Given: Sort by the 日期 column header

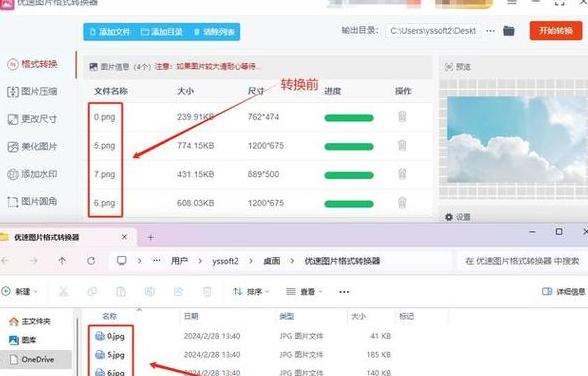Looking at the screenshot, I should point(191,316).
